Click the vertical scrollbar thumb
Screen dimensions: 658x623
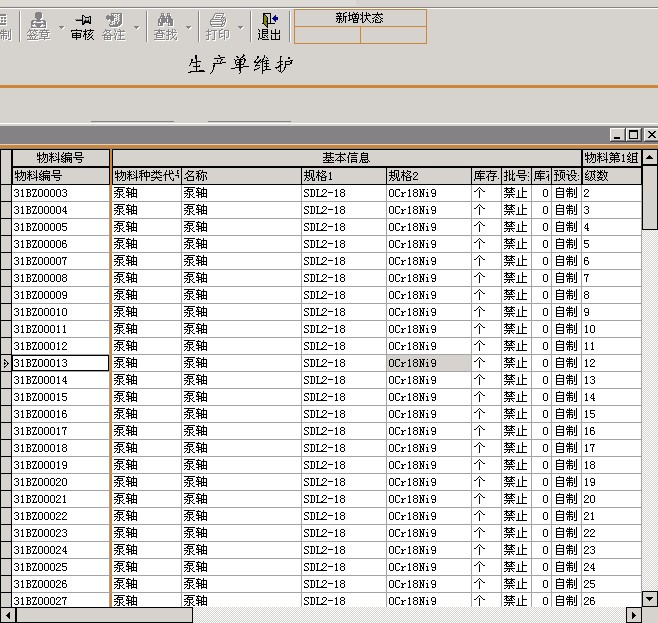[650, 197]
